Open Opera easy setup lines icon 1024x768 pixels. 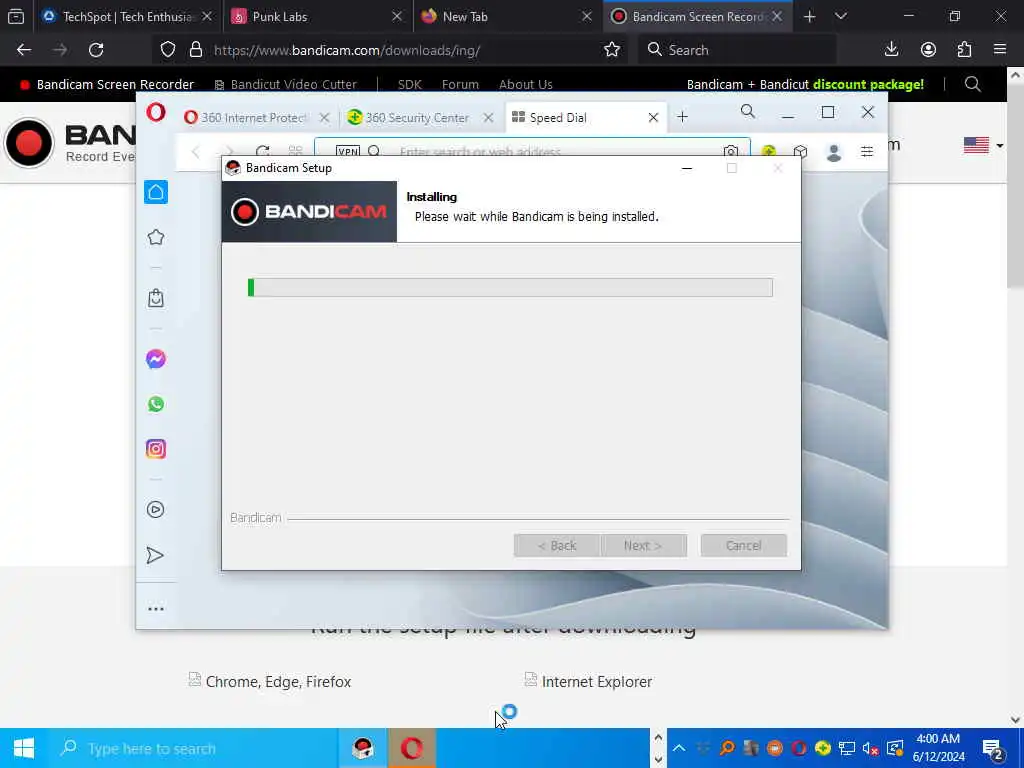(x=867, y=152)
